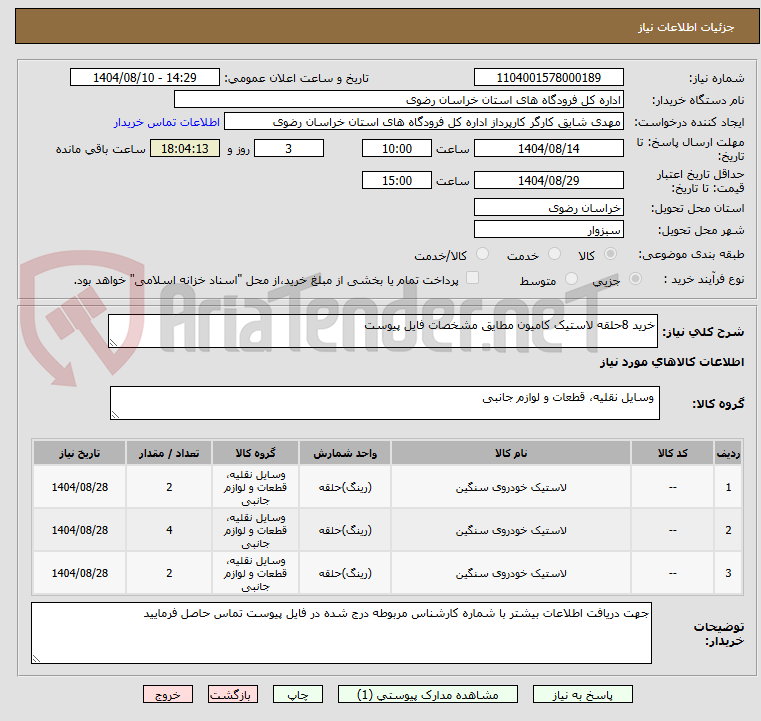Click date 1404/08/28 in row 3

pos(80,573)
